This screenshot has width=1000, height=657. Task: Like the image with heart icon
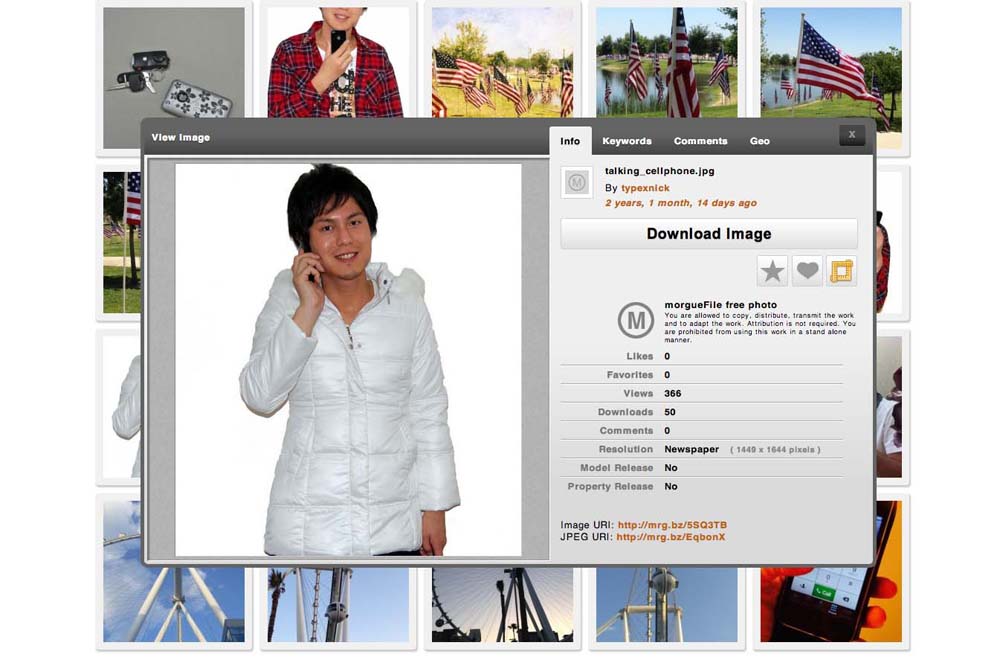(807, 272)
